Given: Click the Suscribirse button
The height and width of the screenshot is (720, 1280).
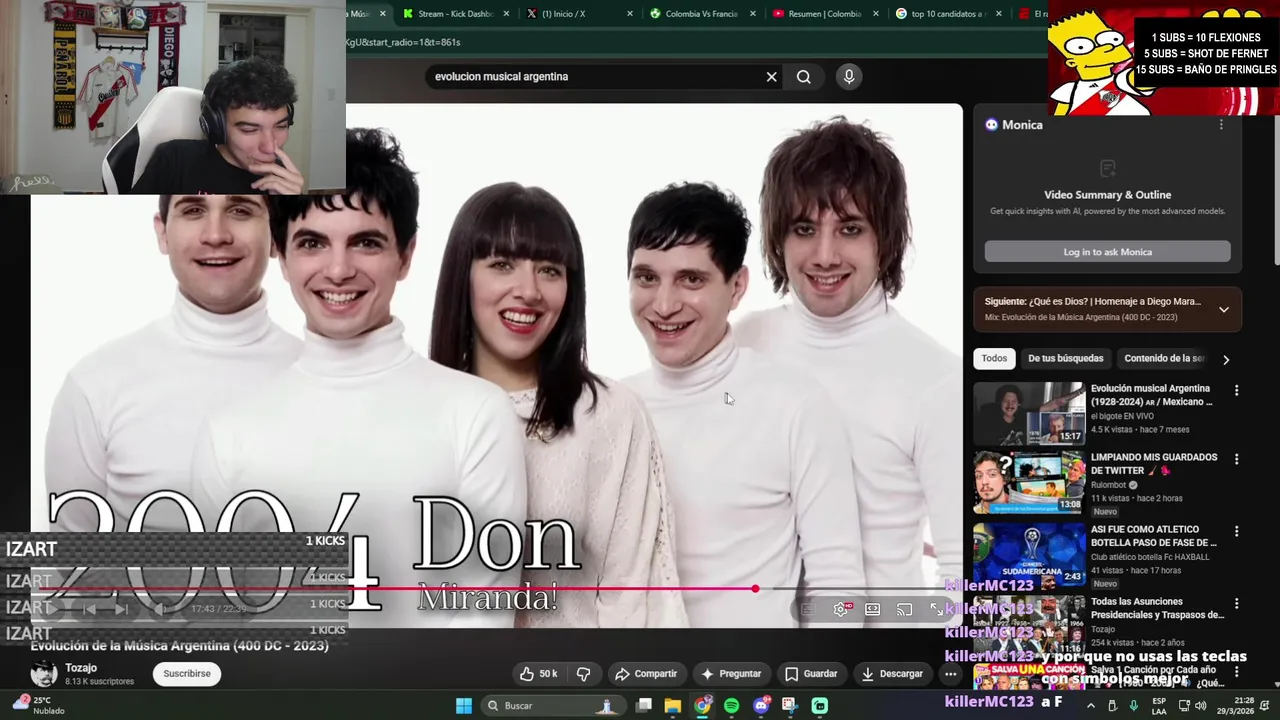Looking at the screenshot, I should coord(187,674).
